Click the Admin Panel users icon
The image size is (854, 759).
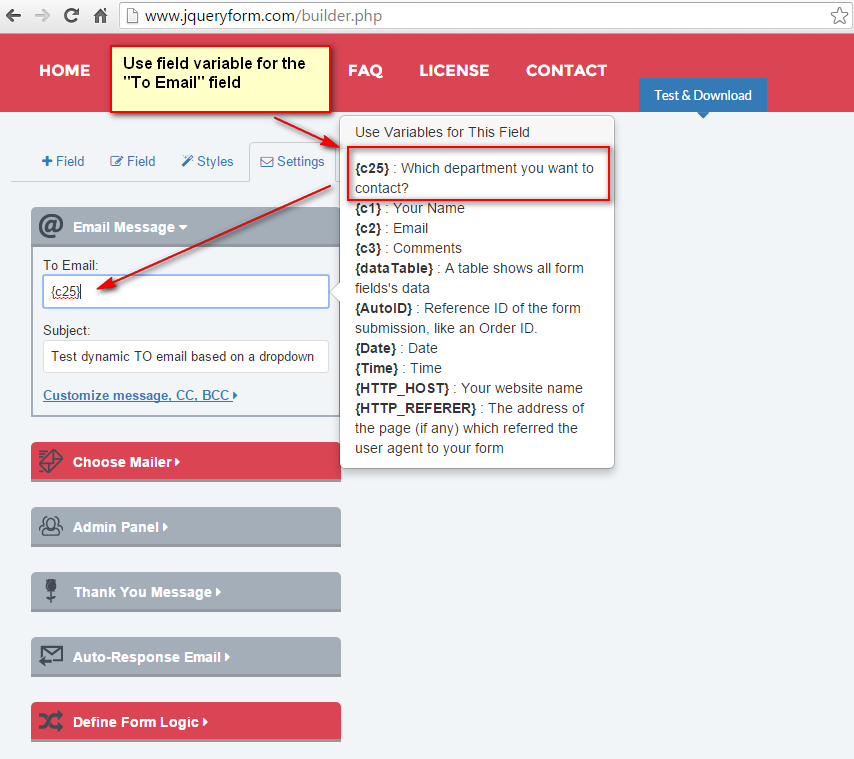click(x=51, y=527)
